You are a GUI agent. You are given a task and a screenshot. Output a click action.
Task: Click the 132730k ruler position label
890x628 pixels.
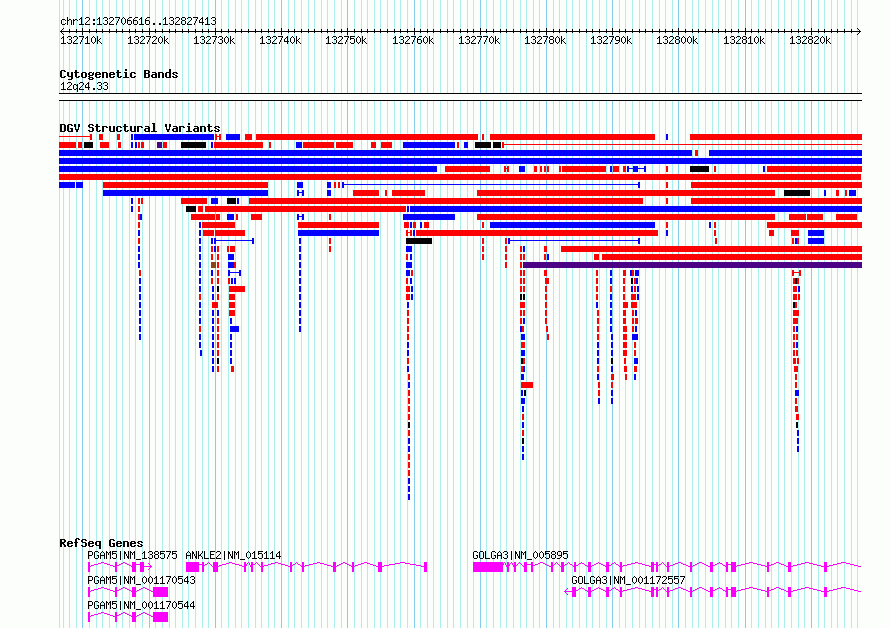coord(214,40)
